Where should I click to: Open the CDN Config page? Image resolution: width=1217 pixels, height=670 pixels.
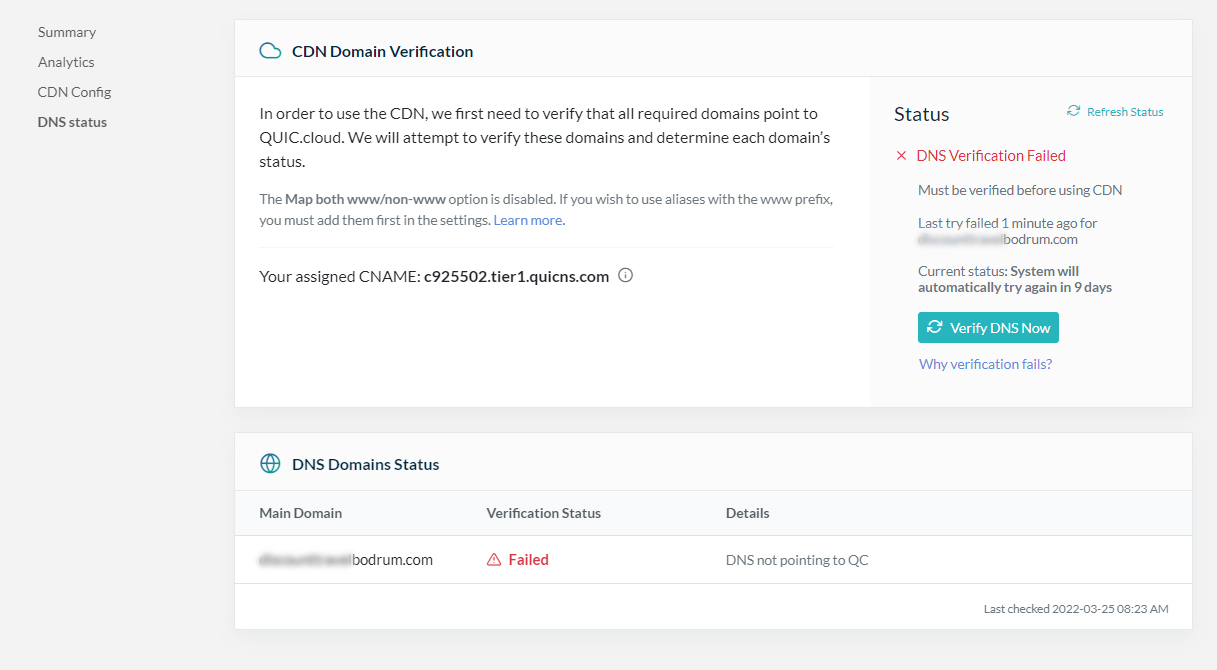pos(75,92)
